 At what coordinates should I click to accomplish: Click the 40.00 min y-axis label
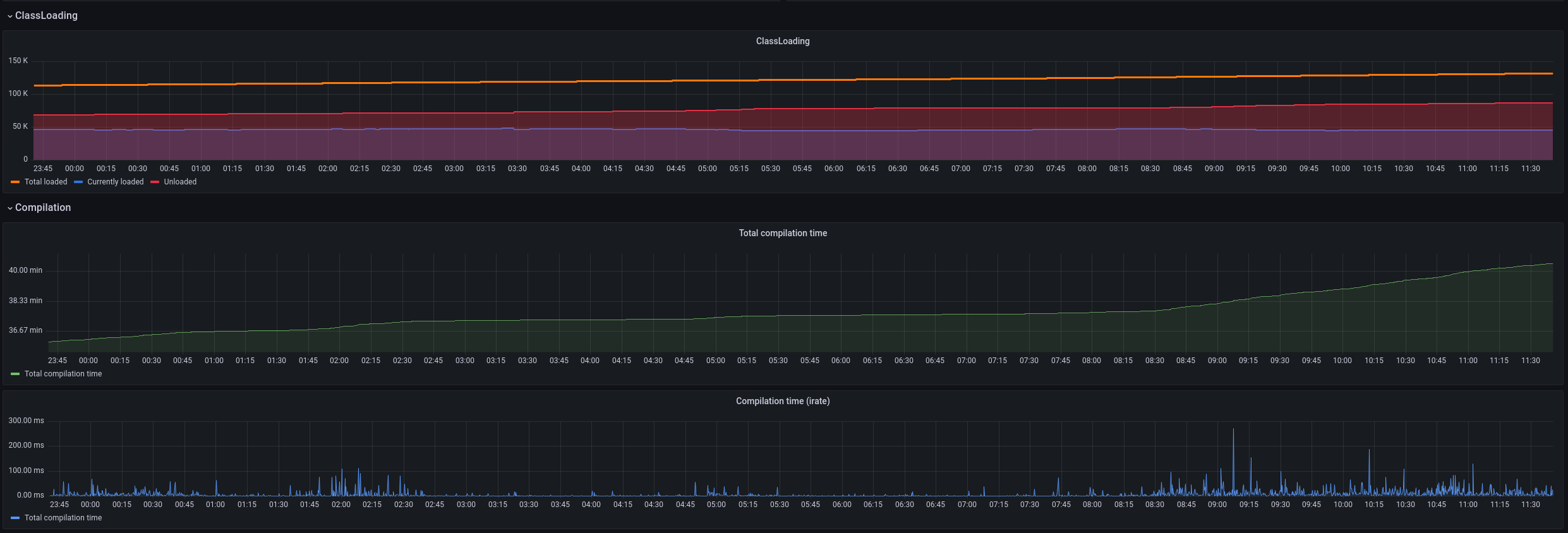(x=25, y=270)
